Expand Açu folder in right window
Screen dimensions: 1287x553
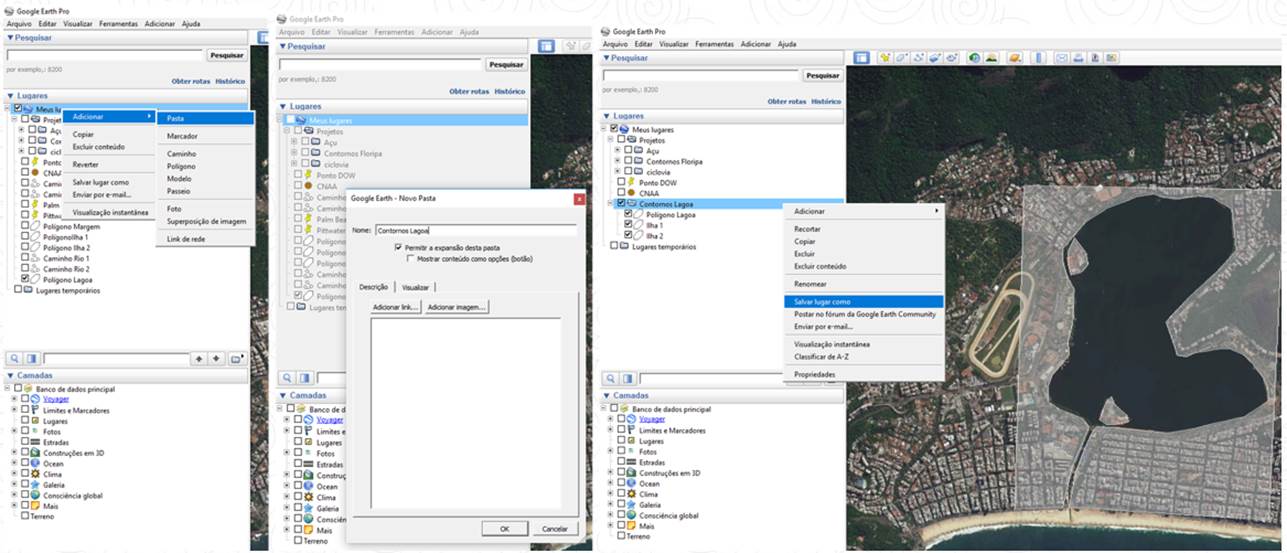pos(618,150)
